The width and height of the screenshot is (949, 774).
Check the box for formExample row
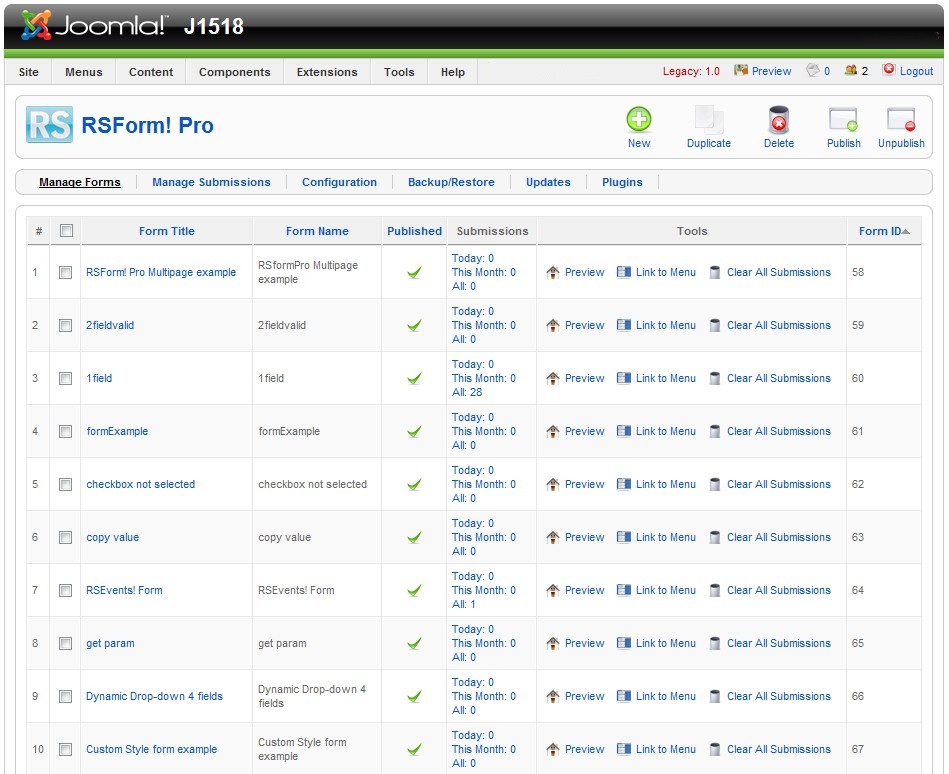pos(65,431)
